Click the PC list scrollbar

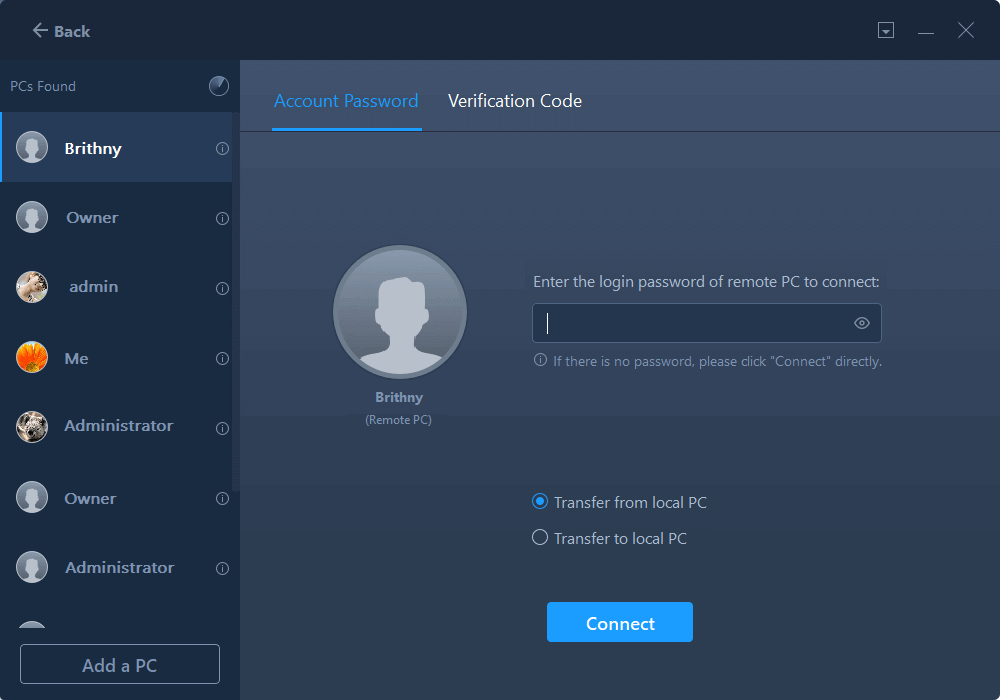point(236,300)
